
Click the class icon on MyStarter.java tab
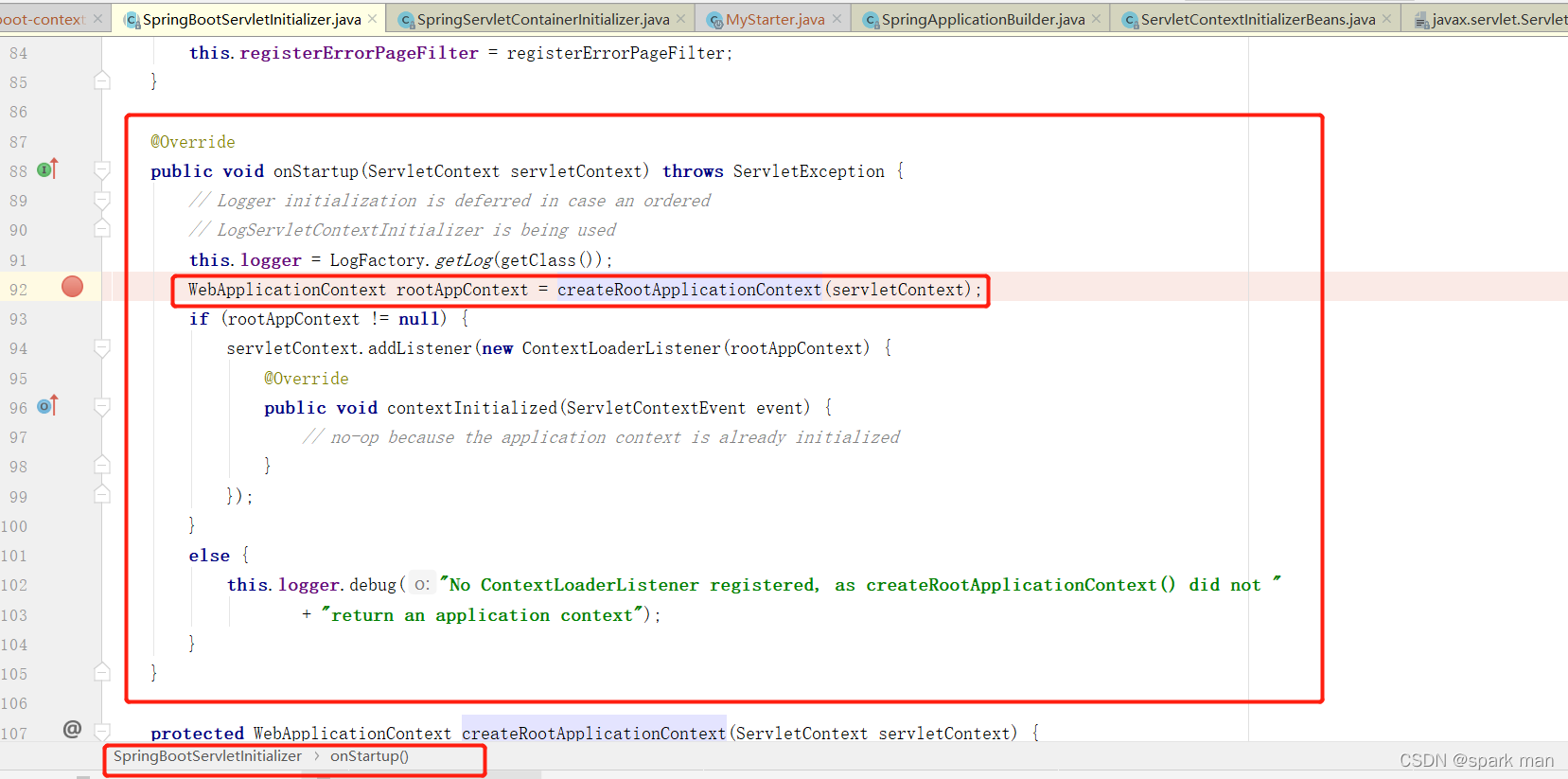pos(715,20)
